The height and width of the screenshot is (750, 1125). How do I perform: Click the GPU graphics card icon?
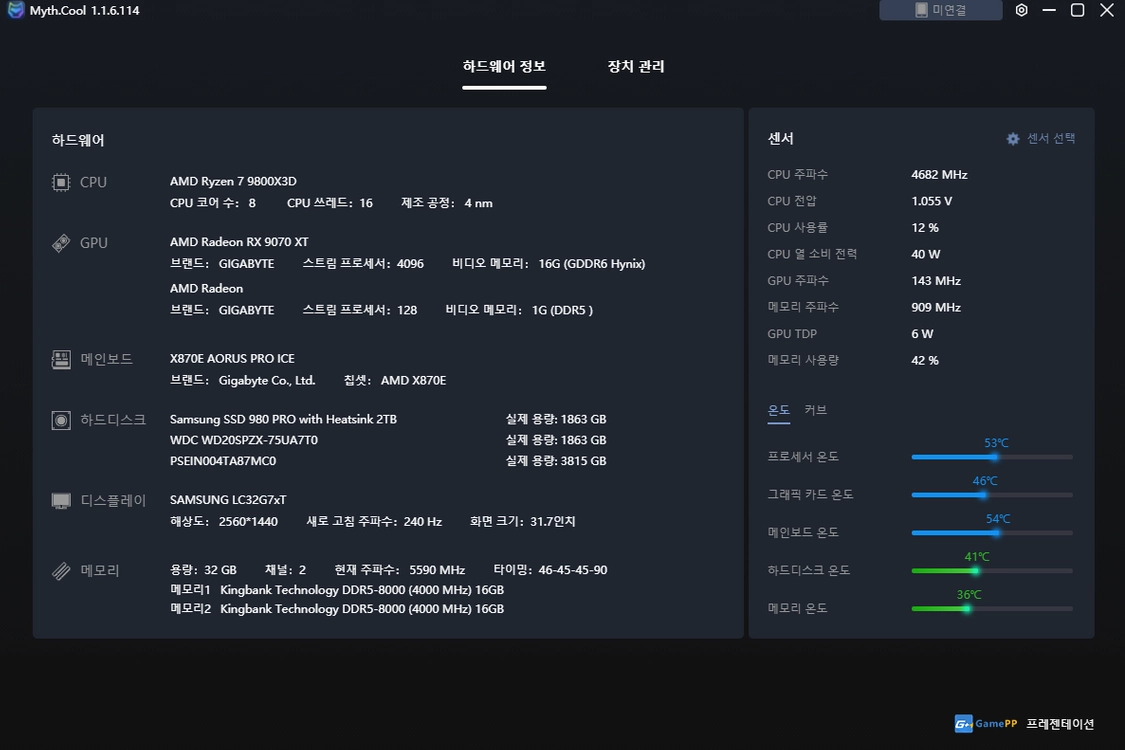tap(61, 243)
